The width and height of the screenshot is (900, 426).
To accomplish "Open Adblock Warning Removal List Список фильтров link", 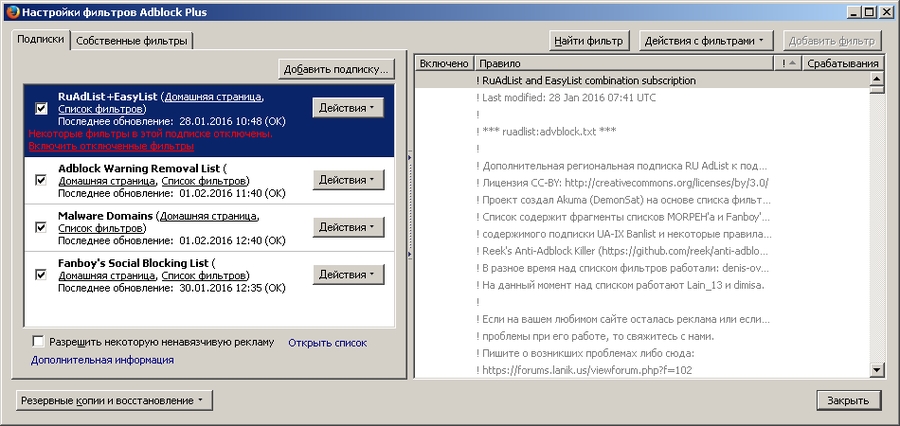I will [x=204, y=181].
